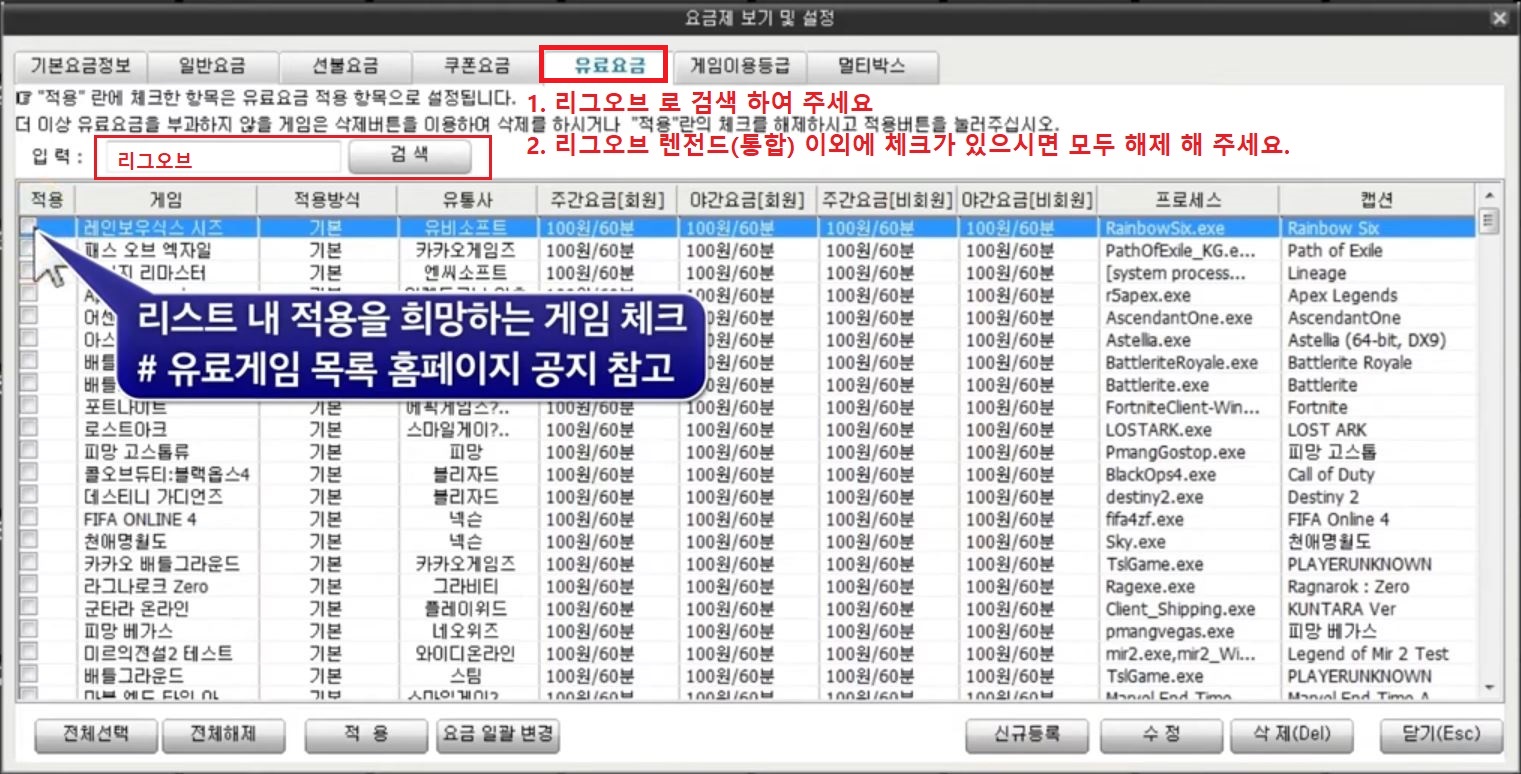Viewport: 1521px width, 774px height.
Task: Sort the list by 유통사 column header
Action: pyautogui.click(x=466, y=200)
